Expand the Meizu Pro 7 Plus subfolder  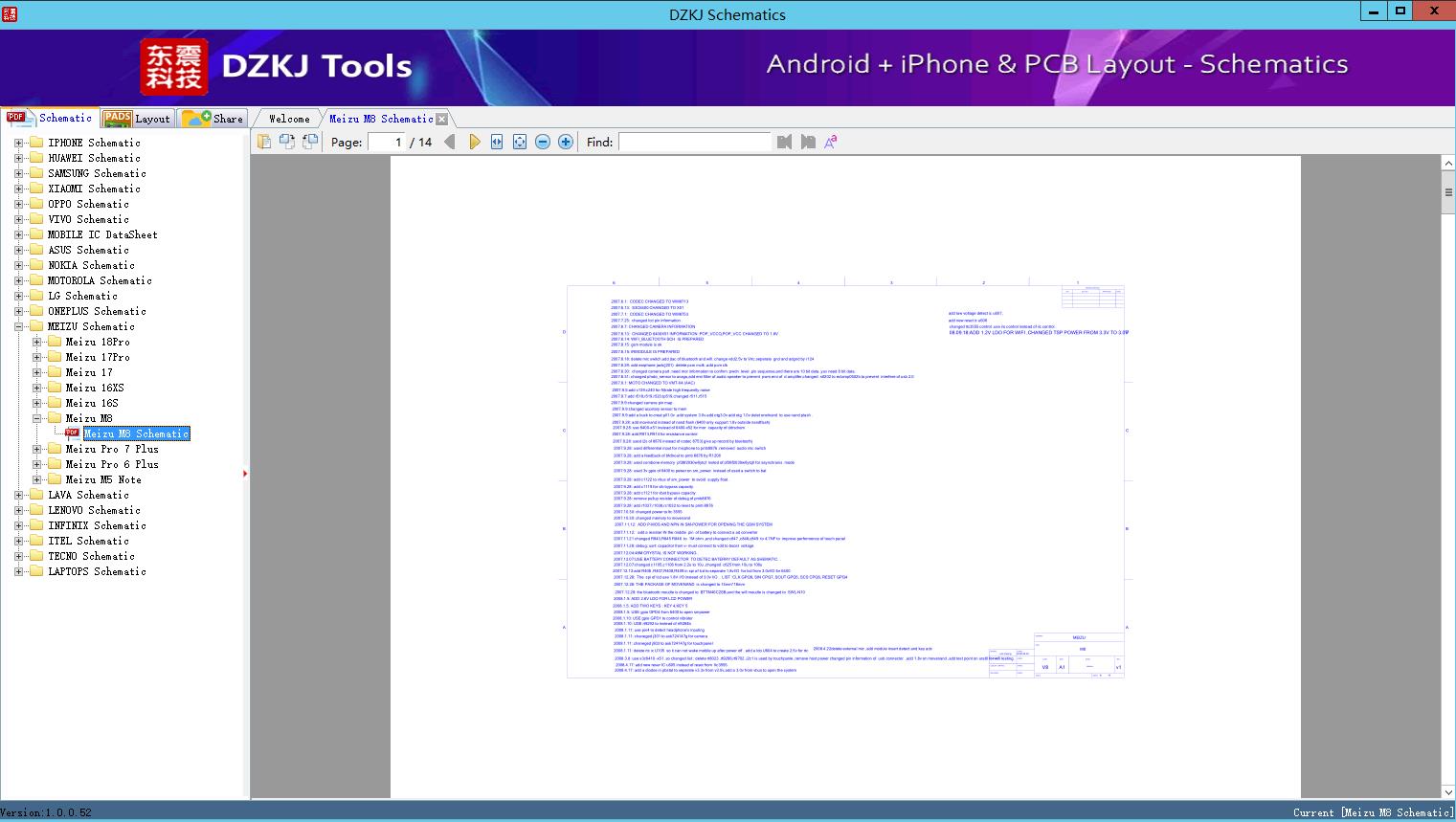pyautogui.click(x=36, y=449)
